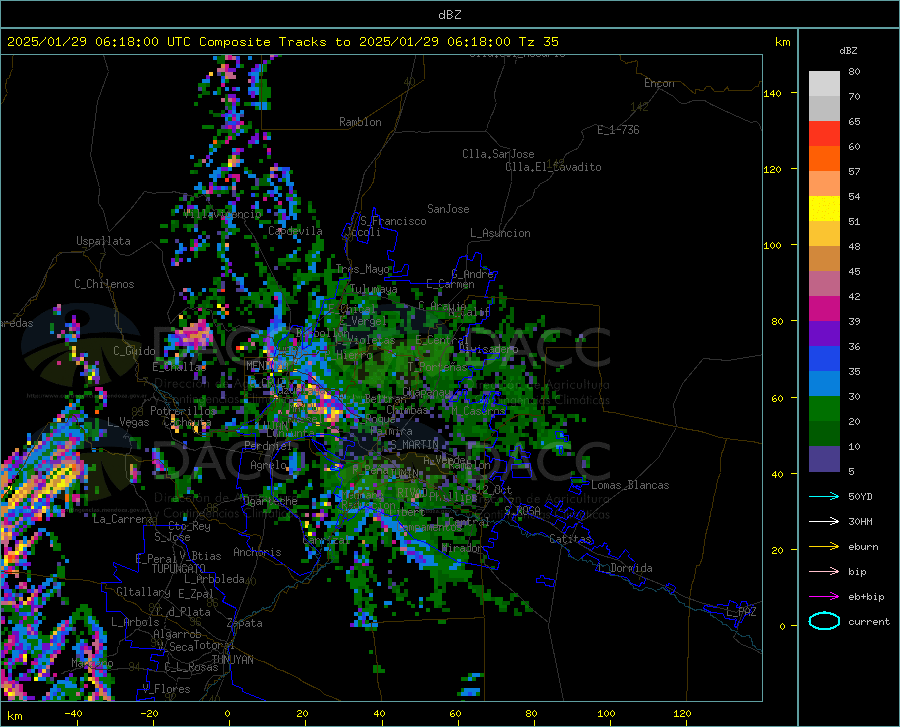Click the La_Carrera place label
This screenshot has height=727, width=900.
pyautogui.click(x=123, y=519)
